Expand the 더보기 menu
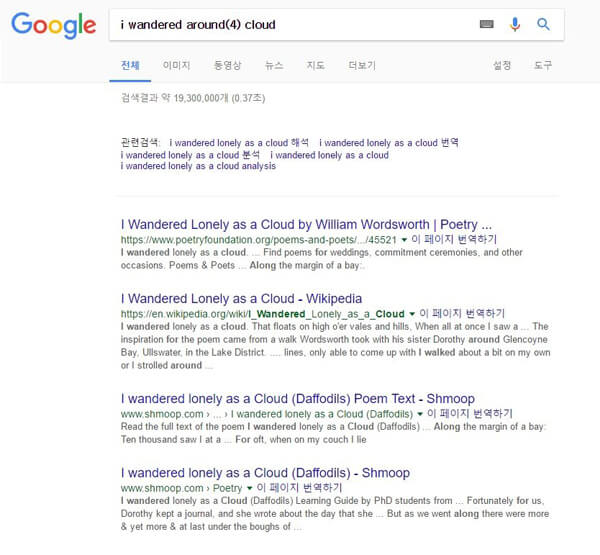Viewport: 600px width, 555px height. pos(362,65)
